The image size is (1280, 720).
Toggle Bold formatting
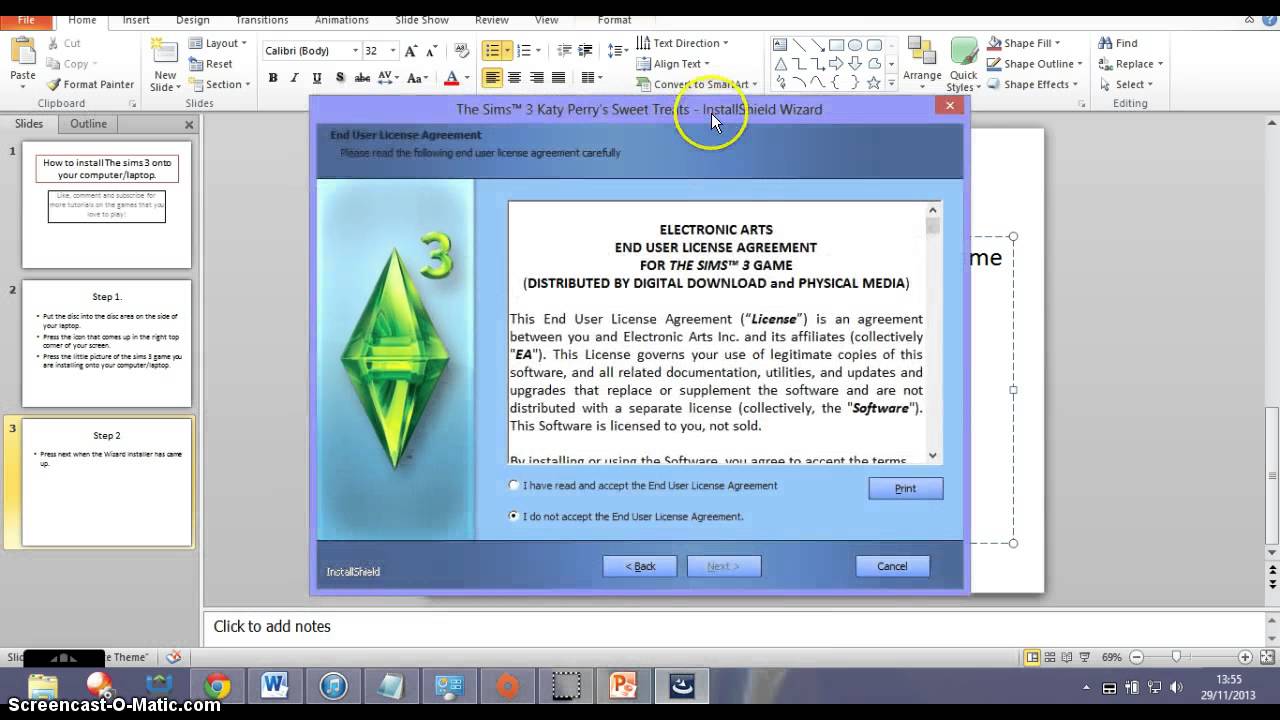(273, 78)
